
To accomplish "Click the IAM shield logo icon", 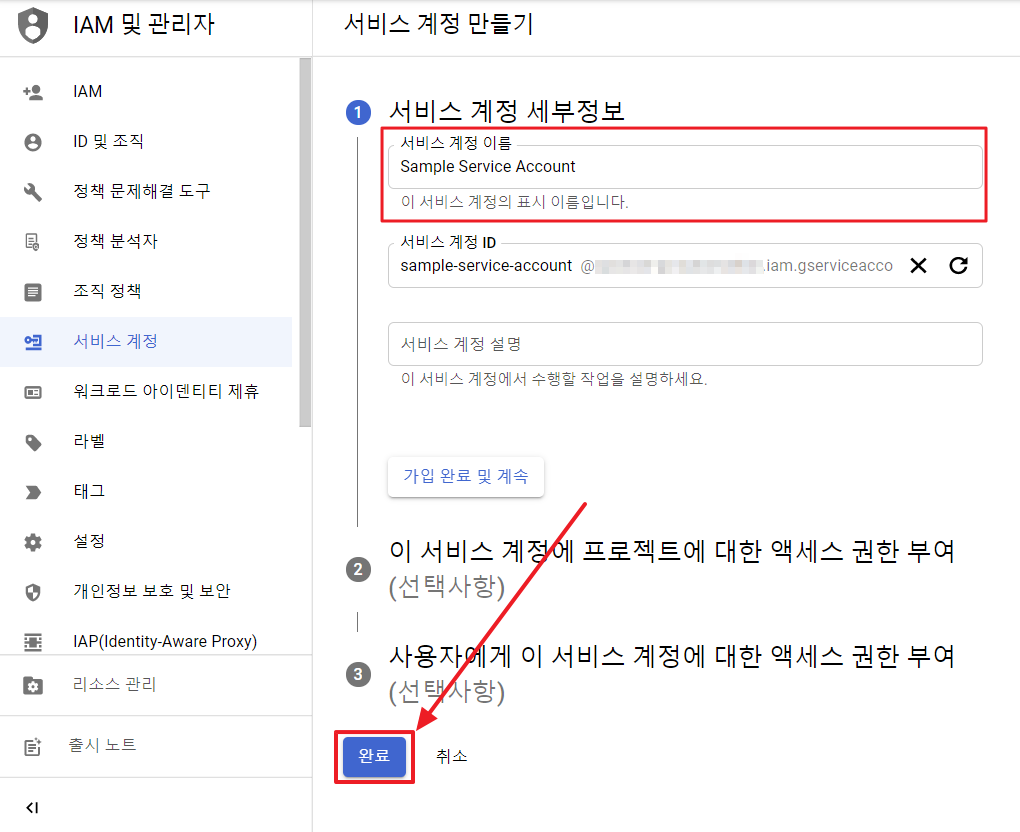I will (33, 25).
